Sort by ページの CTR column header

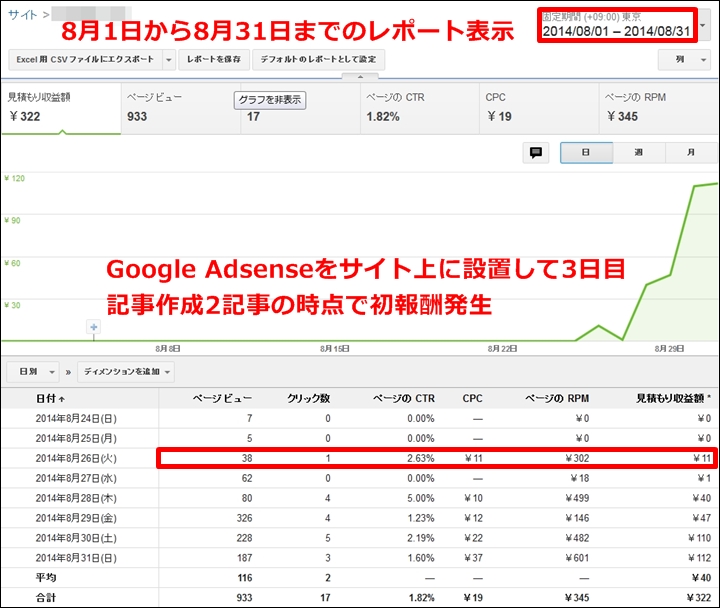point(404,399)
